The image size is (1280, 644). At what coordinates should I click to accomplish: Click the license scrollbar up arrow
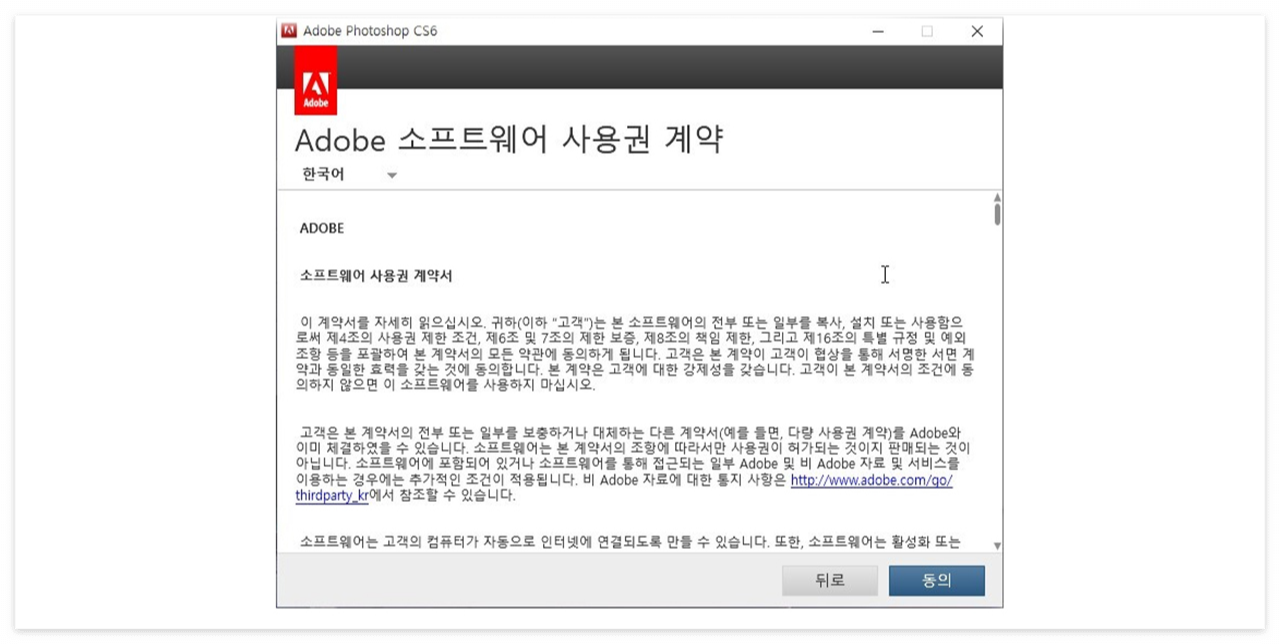(997, 198)
